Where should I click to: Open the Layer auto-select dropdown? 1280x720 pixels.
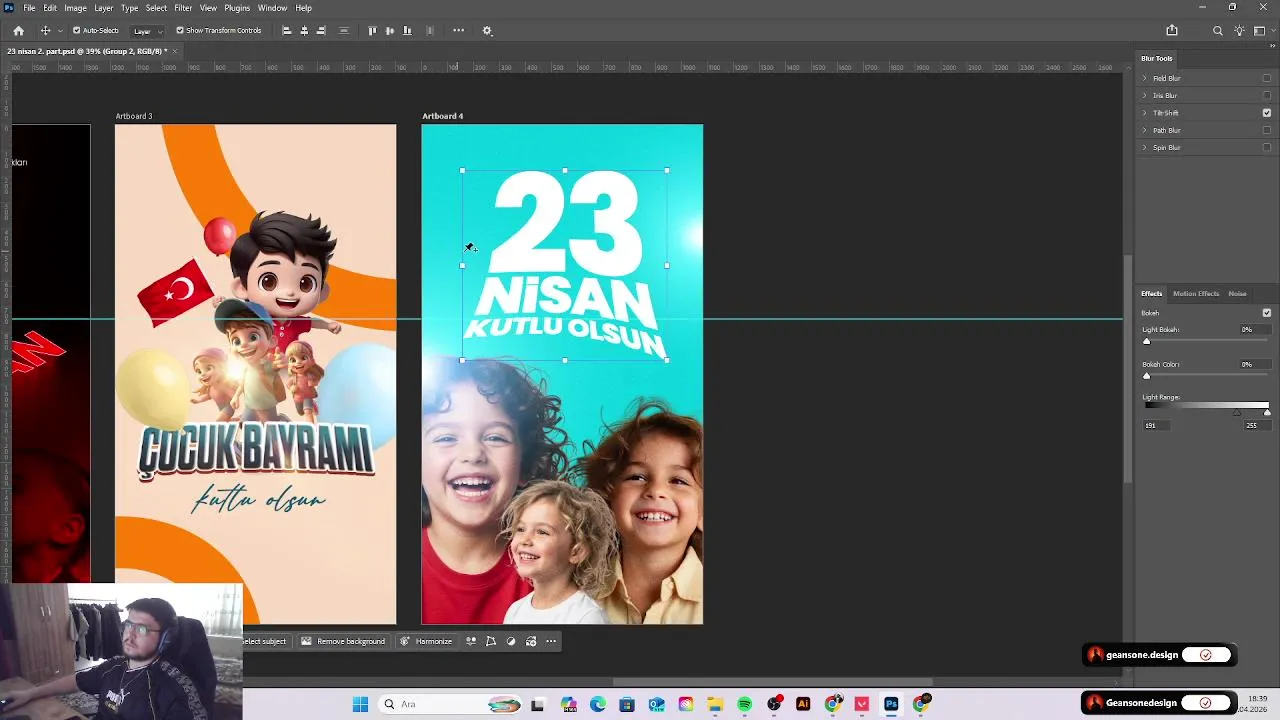(147, 31)
